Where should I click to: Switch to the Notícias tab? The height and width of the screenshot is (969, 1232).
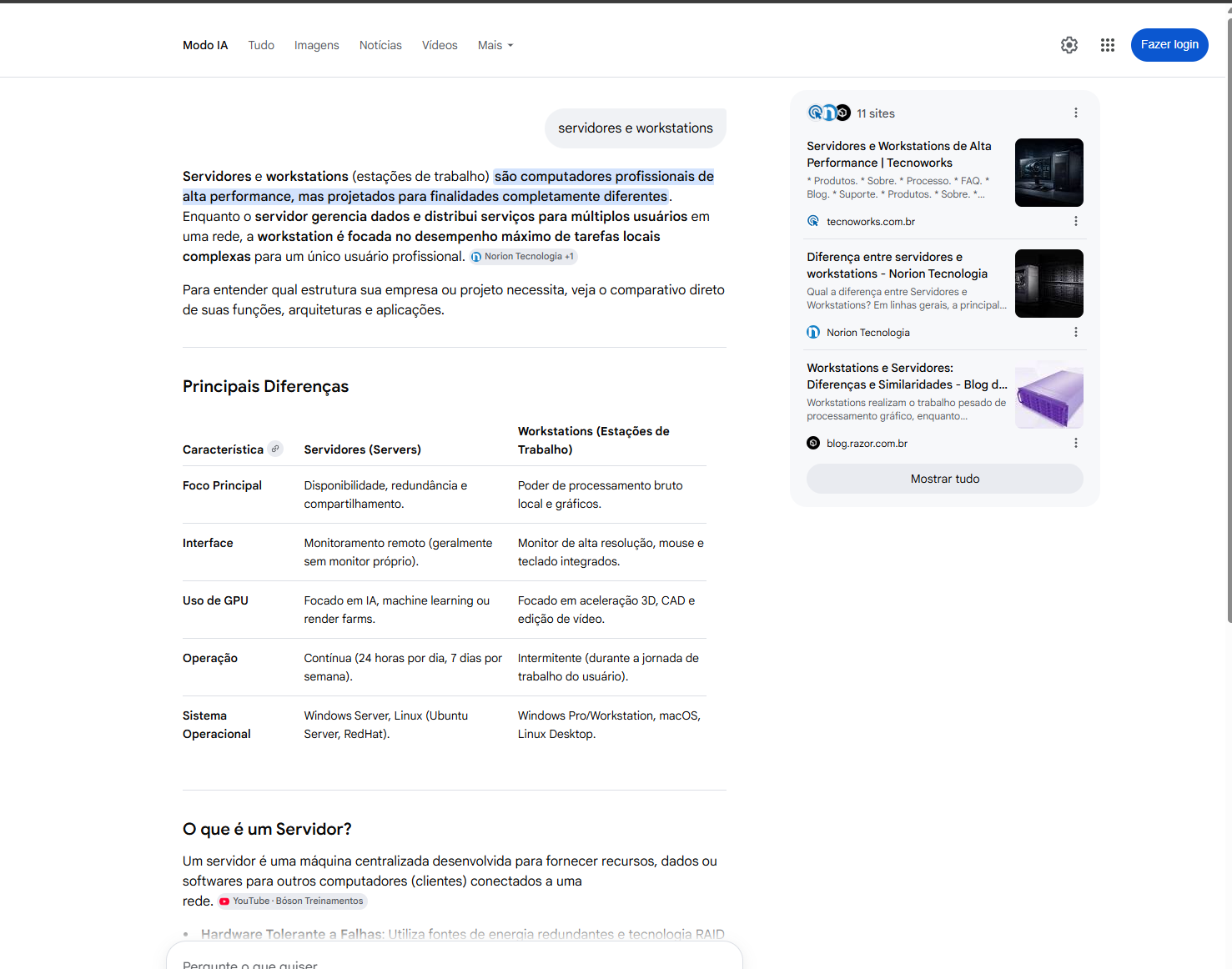[x=380, y=45]
